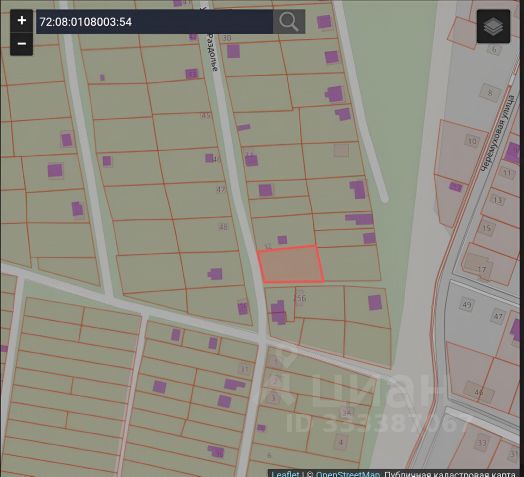Viewport: 524px width, 477px height.
Task: Click house number 10 parcel
Action: [x=472, y=141]
